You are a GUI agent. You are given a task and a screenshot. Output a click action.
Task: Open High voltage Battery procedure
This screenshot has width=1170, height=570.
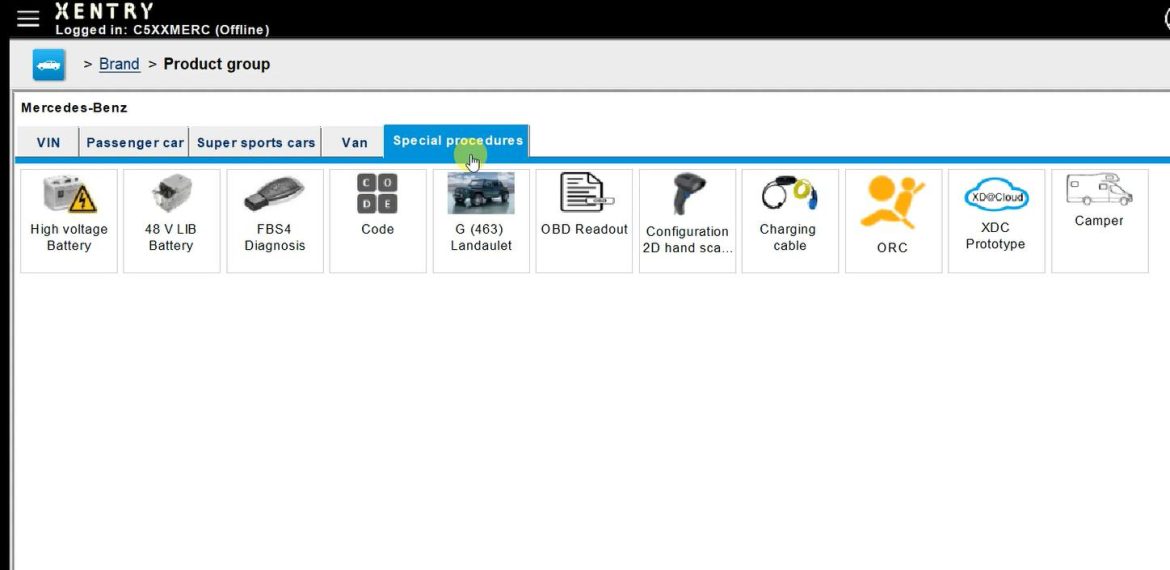[x=69, y=220]
